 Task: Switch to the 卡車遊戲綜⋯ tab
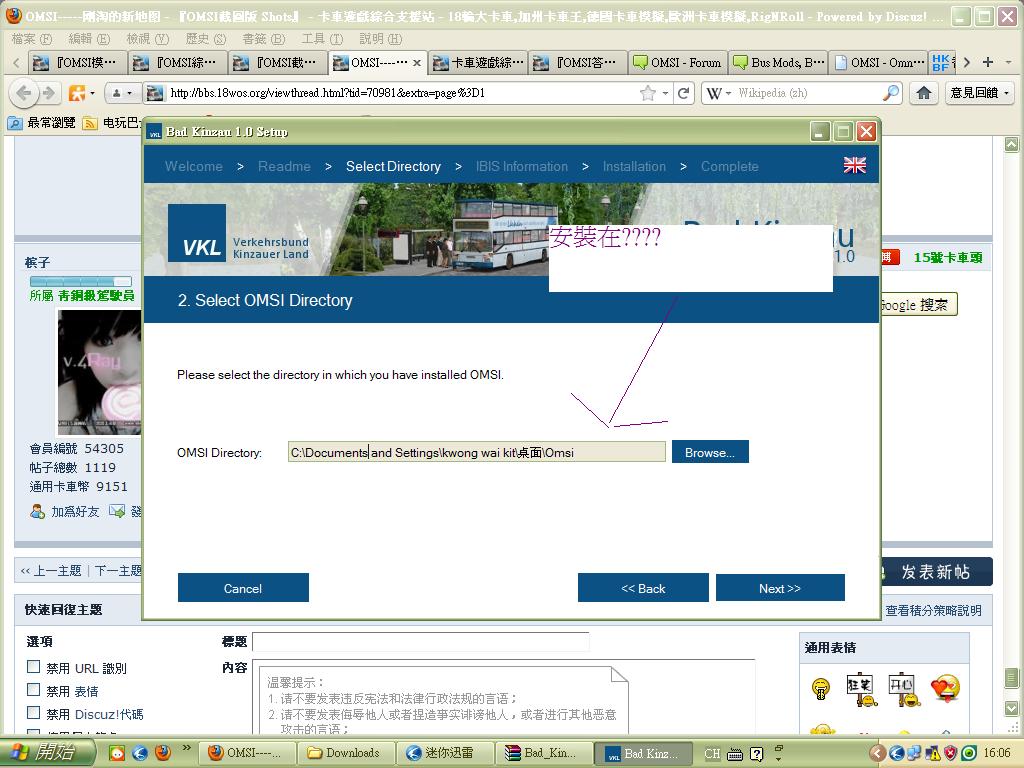pos(479,63)
